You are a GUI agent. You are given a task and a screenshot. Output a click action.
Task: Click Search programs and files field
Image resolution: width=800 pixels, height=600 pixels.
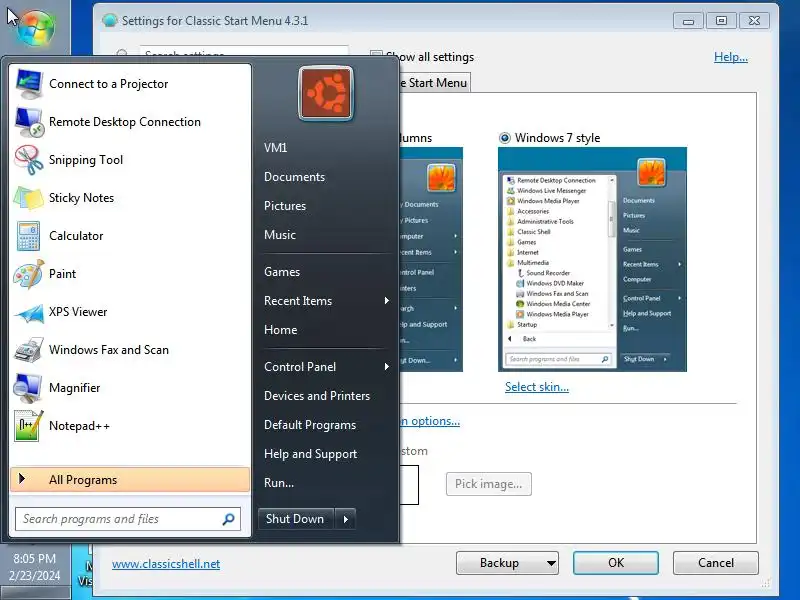128,519
